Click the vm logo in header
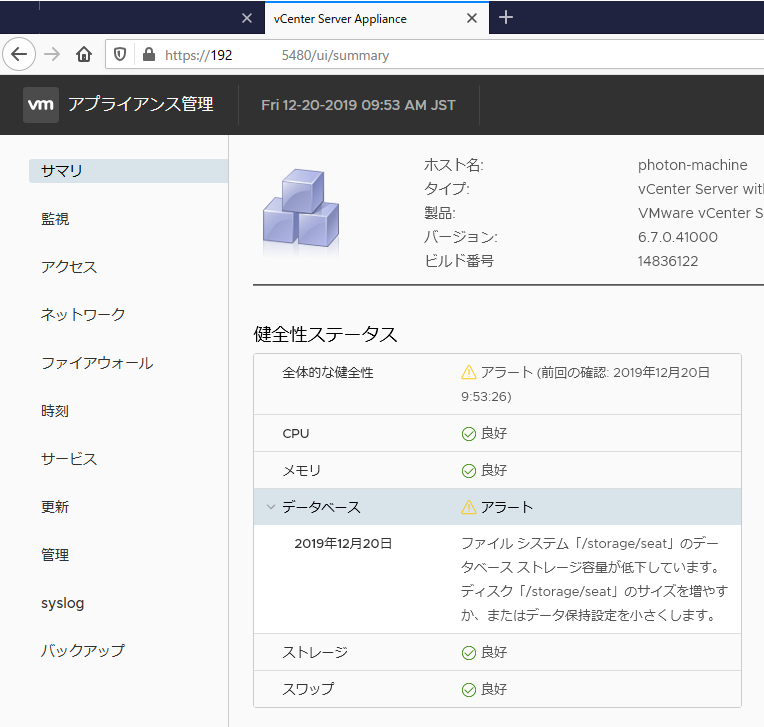 click(x=41, y=105)
